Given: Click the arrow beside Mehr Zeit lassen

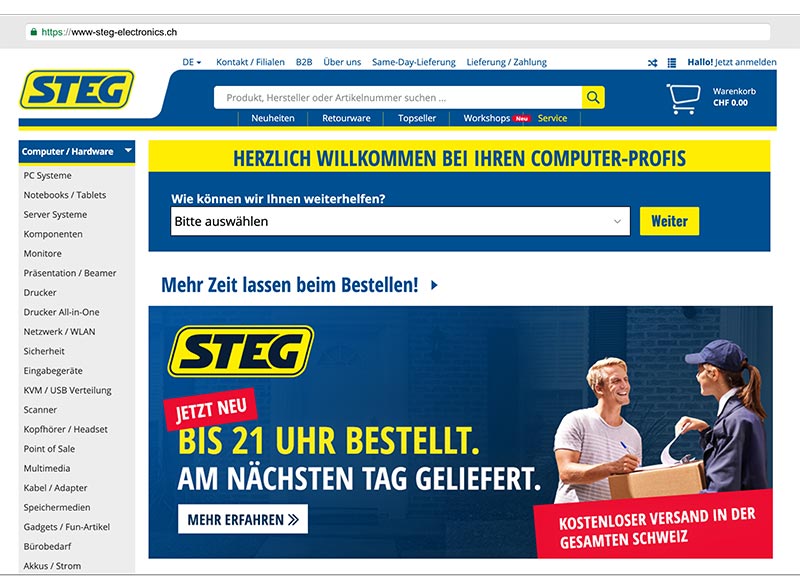Looking at the screenshot, I should 434,285.
